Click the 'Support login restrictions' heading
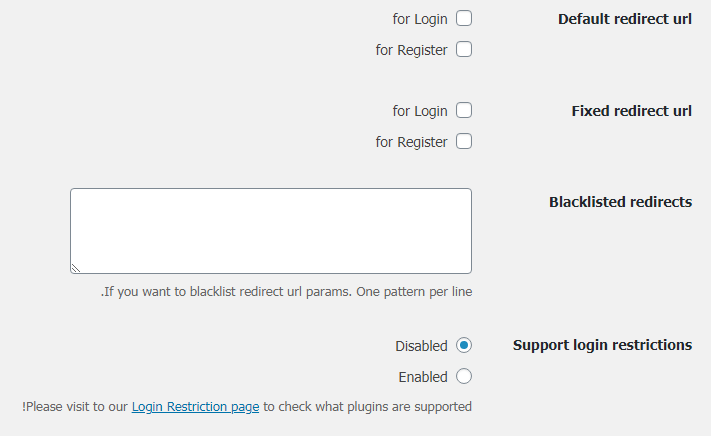 [602, 345]
